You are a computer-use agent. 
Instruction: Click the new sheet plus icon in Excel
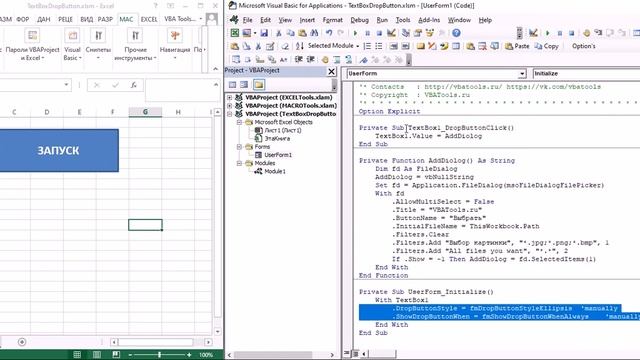pos(22,342)
